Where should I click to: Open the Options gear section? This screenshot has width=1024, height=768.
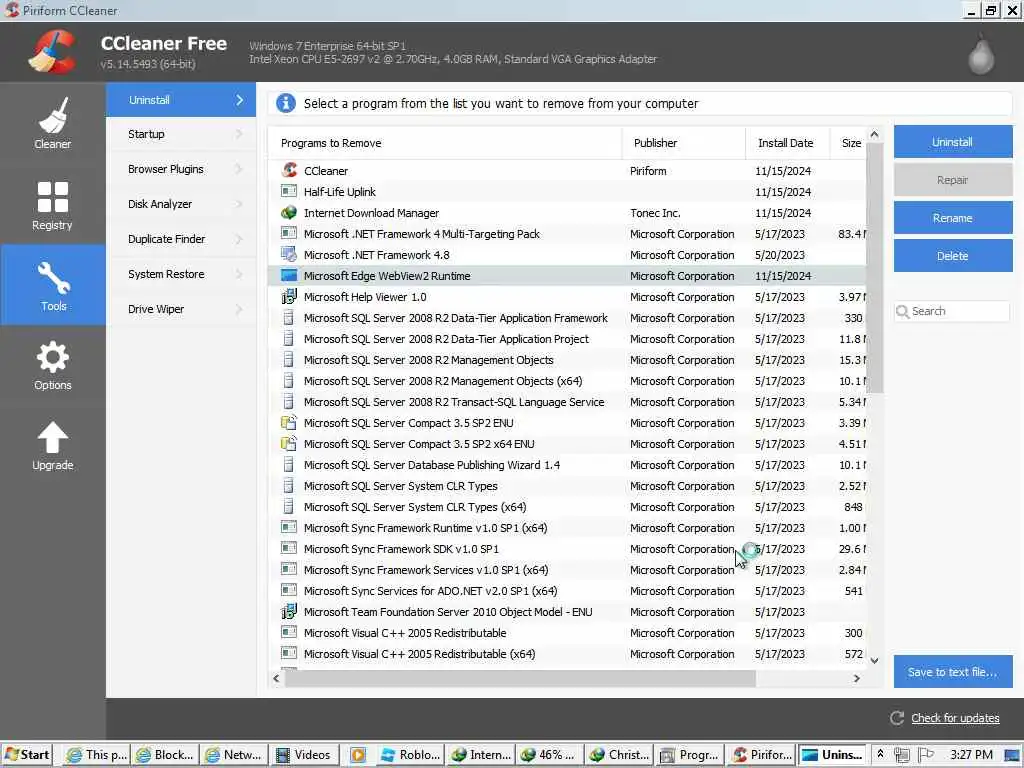(52, 366)
